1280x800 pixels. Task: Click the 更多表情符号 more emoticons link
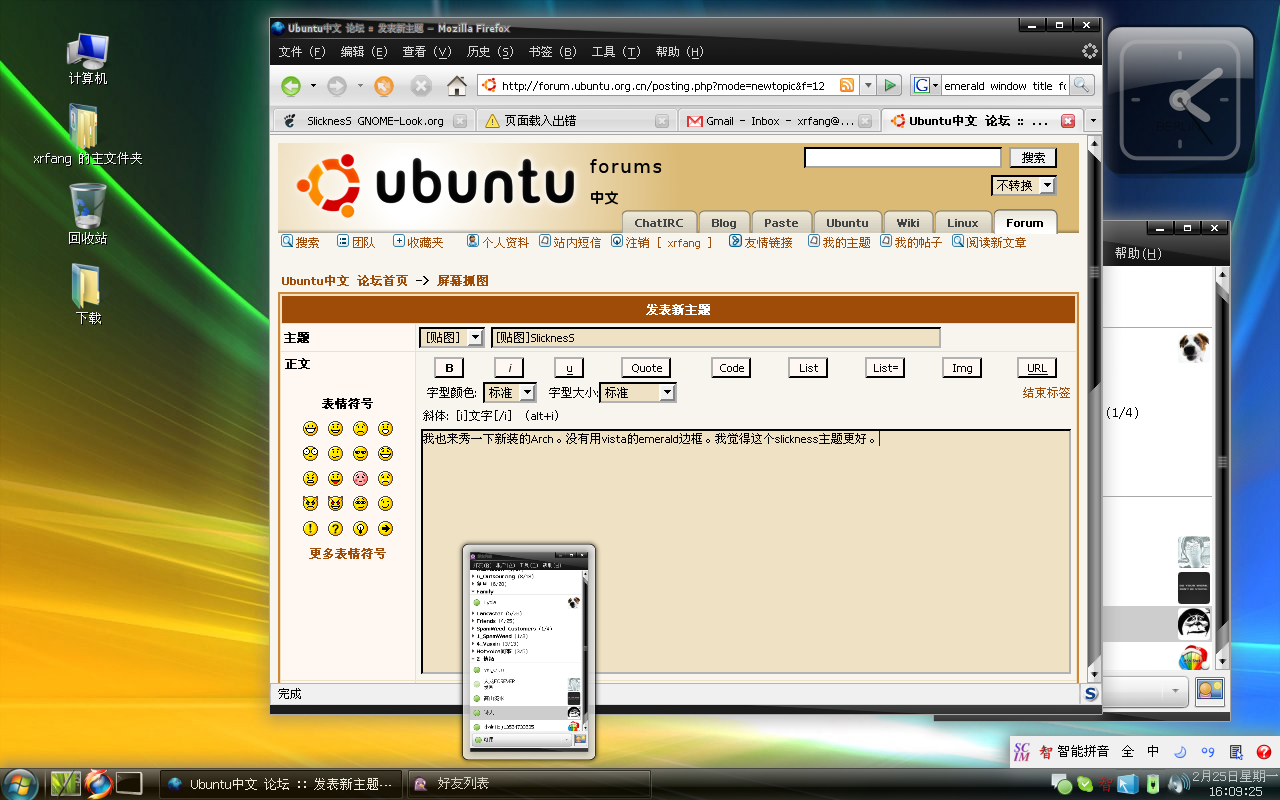[x=347, y=553]
